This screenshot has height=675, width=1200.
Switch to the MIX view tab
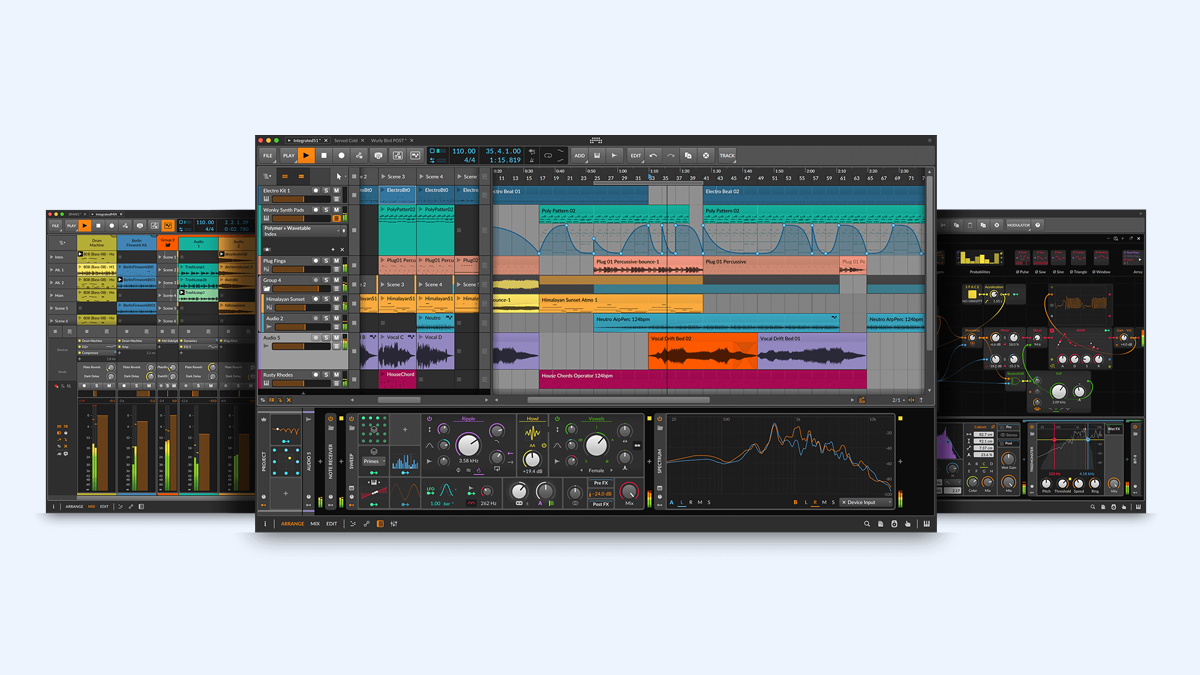coord(315,524)
